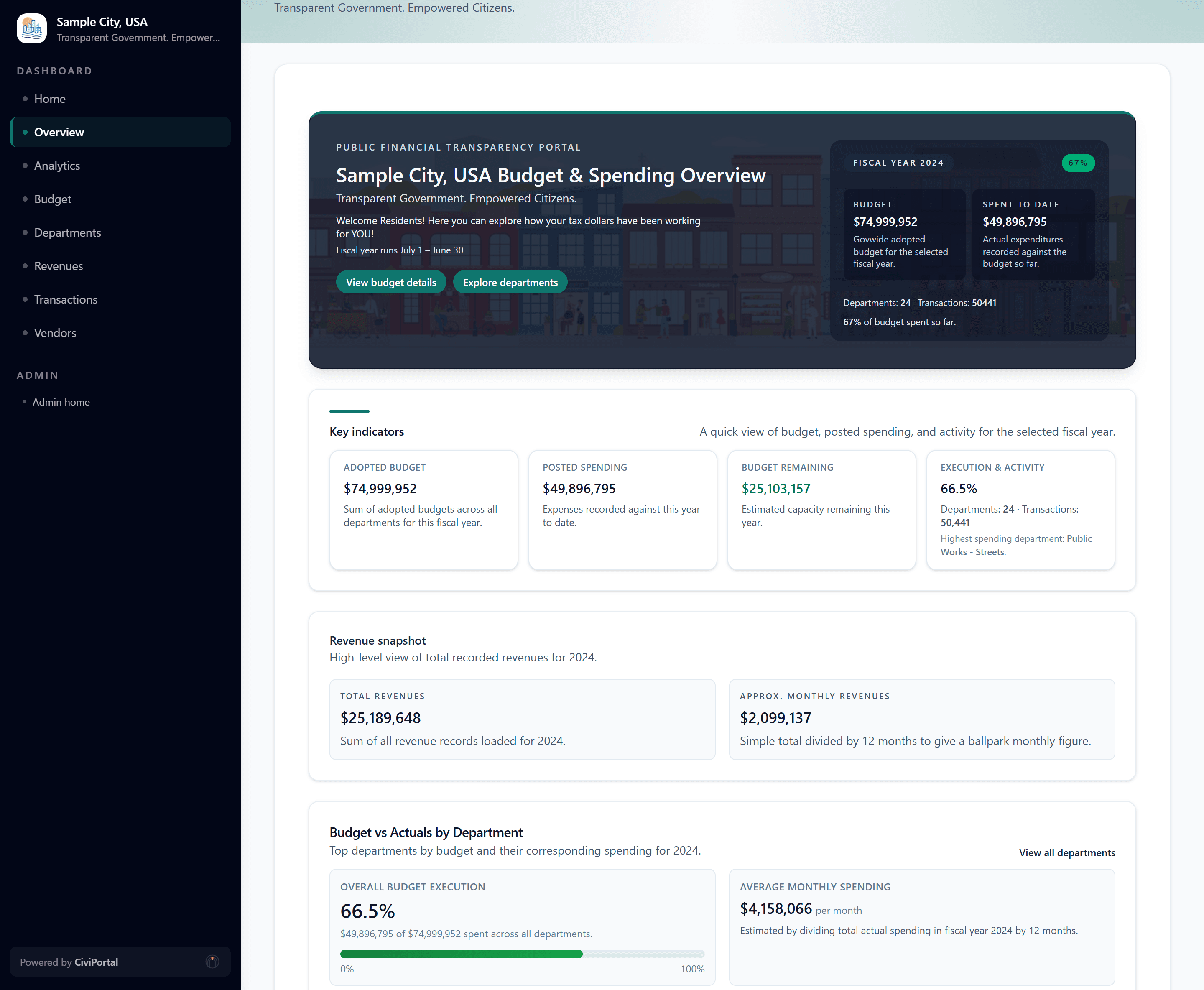1204x990 pixels.
Task: Open Departments from the sidebar
Action: pyautogui.click(x=67, y=232)
